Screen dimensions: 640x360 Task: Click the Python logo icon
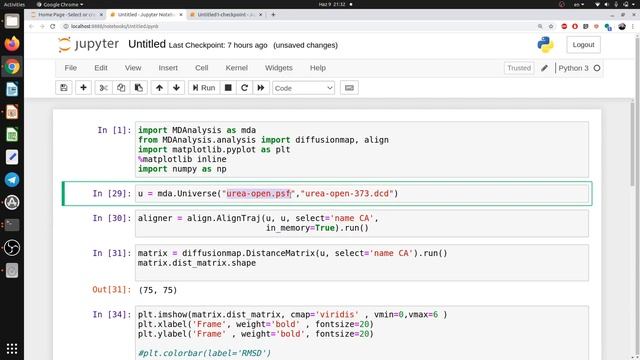(x=545, y=45)
